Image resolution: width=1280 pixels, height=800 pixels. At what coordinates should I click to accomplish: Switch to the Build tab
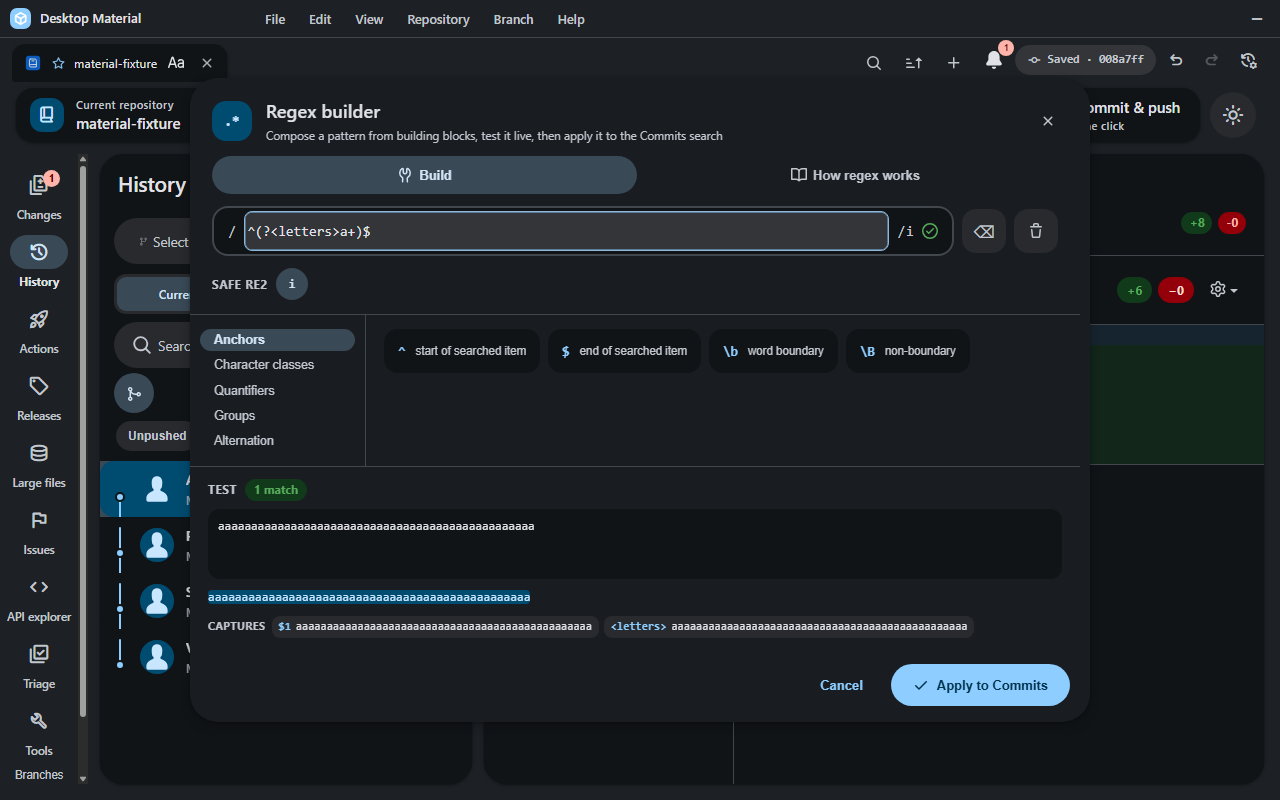pyautogui.click(x=424, y=175)
